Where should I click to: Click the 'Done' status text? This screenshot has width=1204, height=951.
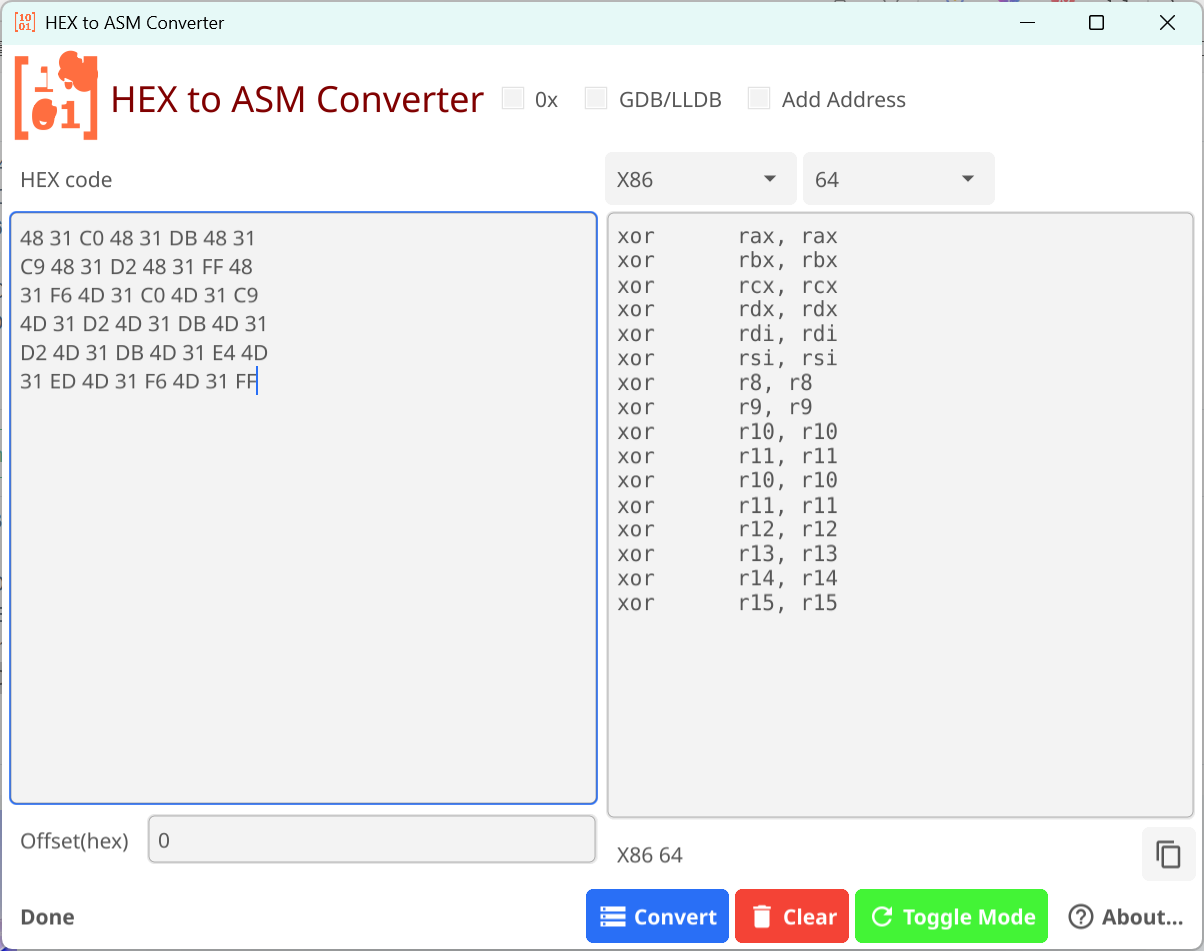point(47,917)
